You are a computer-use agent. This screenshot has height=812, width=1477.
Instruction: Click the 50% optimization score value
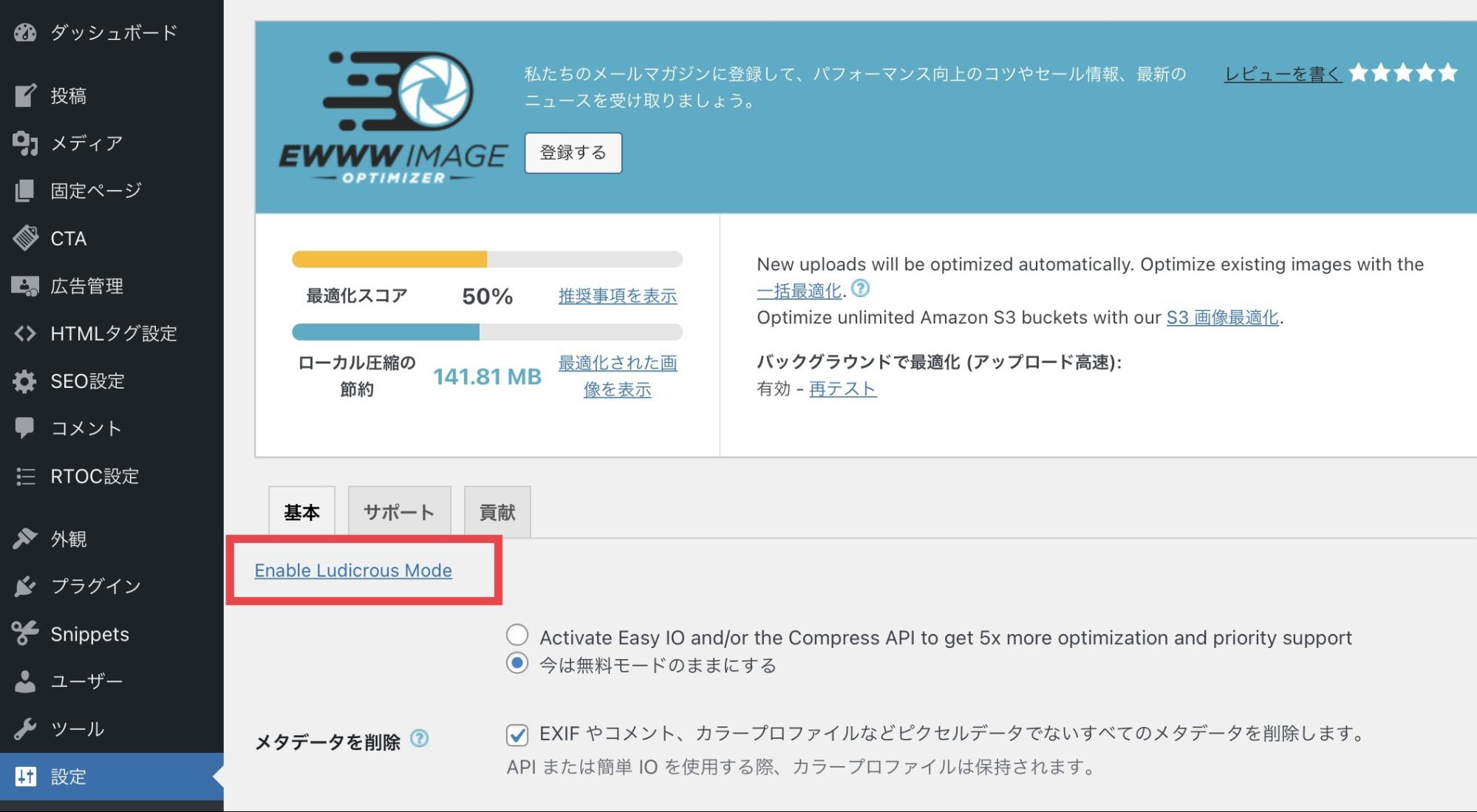(487, 296)
